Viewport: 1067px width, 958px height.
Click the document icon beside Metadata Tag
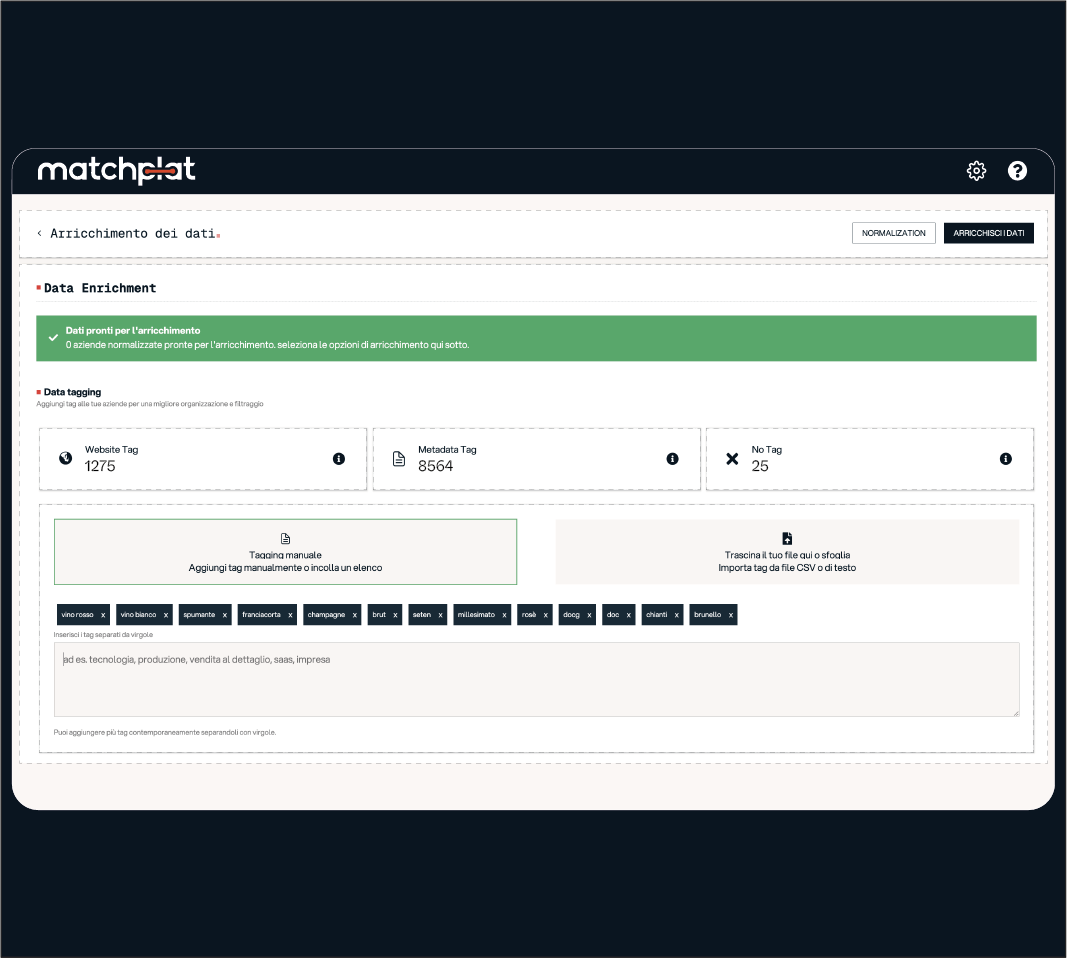399,459
